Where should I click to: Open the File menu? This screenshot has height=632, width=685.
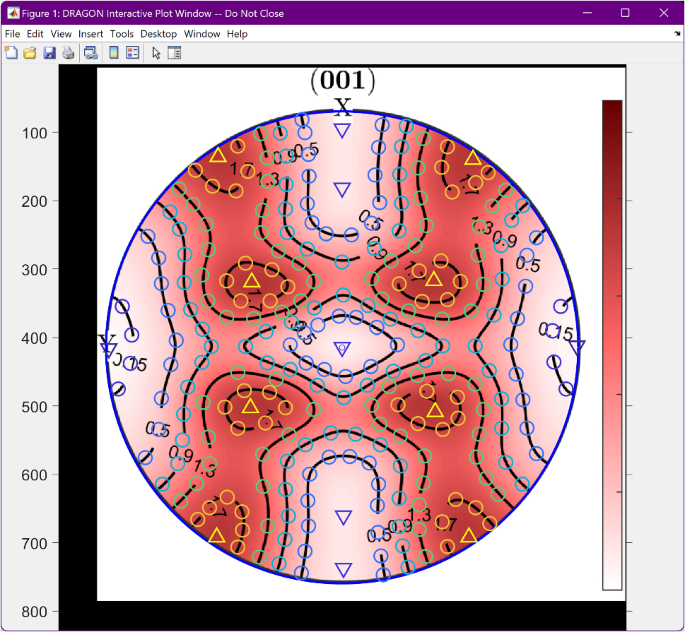pos(12,34)
